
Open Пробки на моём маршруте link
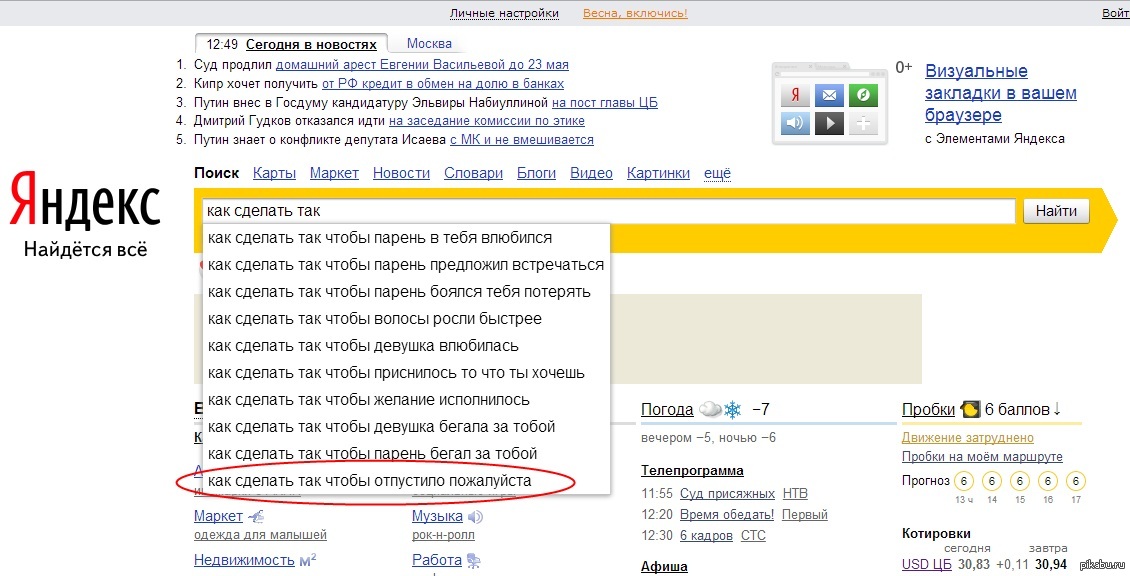tap(982, 456)
